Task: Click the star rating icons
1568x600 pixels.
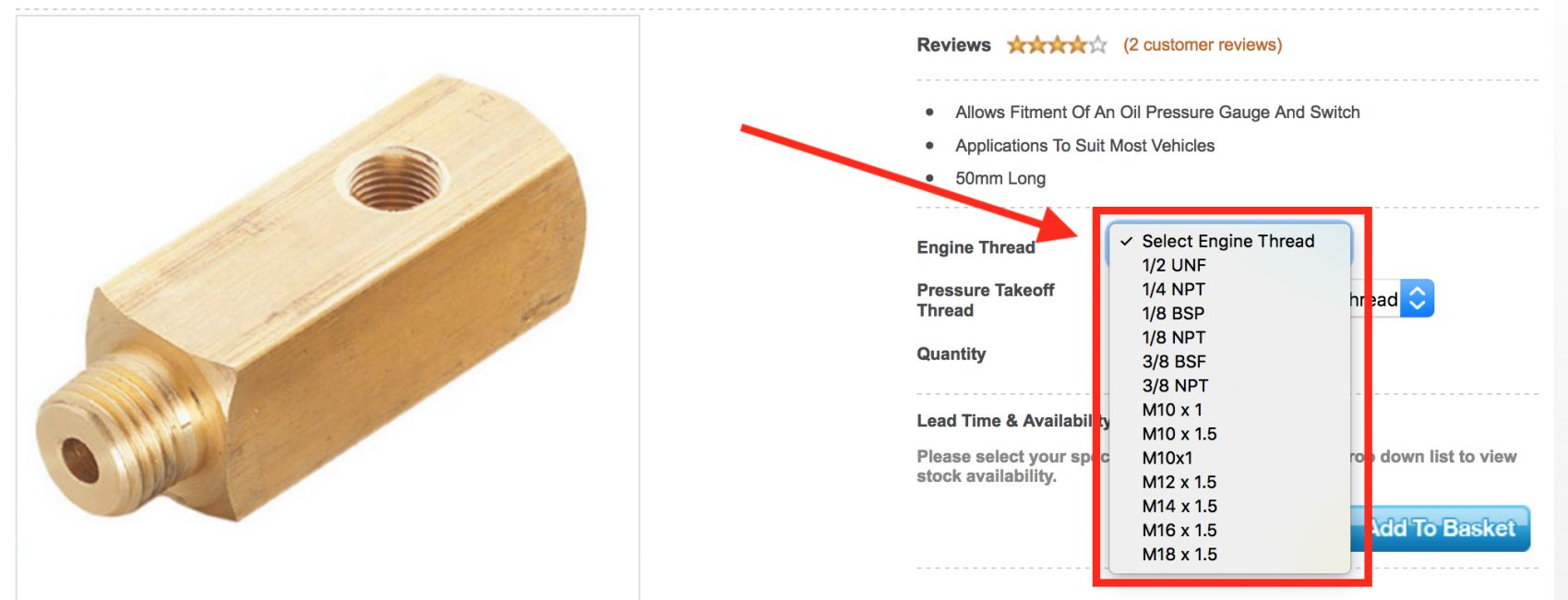Action: pos(1057,44)
